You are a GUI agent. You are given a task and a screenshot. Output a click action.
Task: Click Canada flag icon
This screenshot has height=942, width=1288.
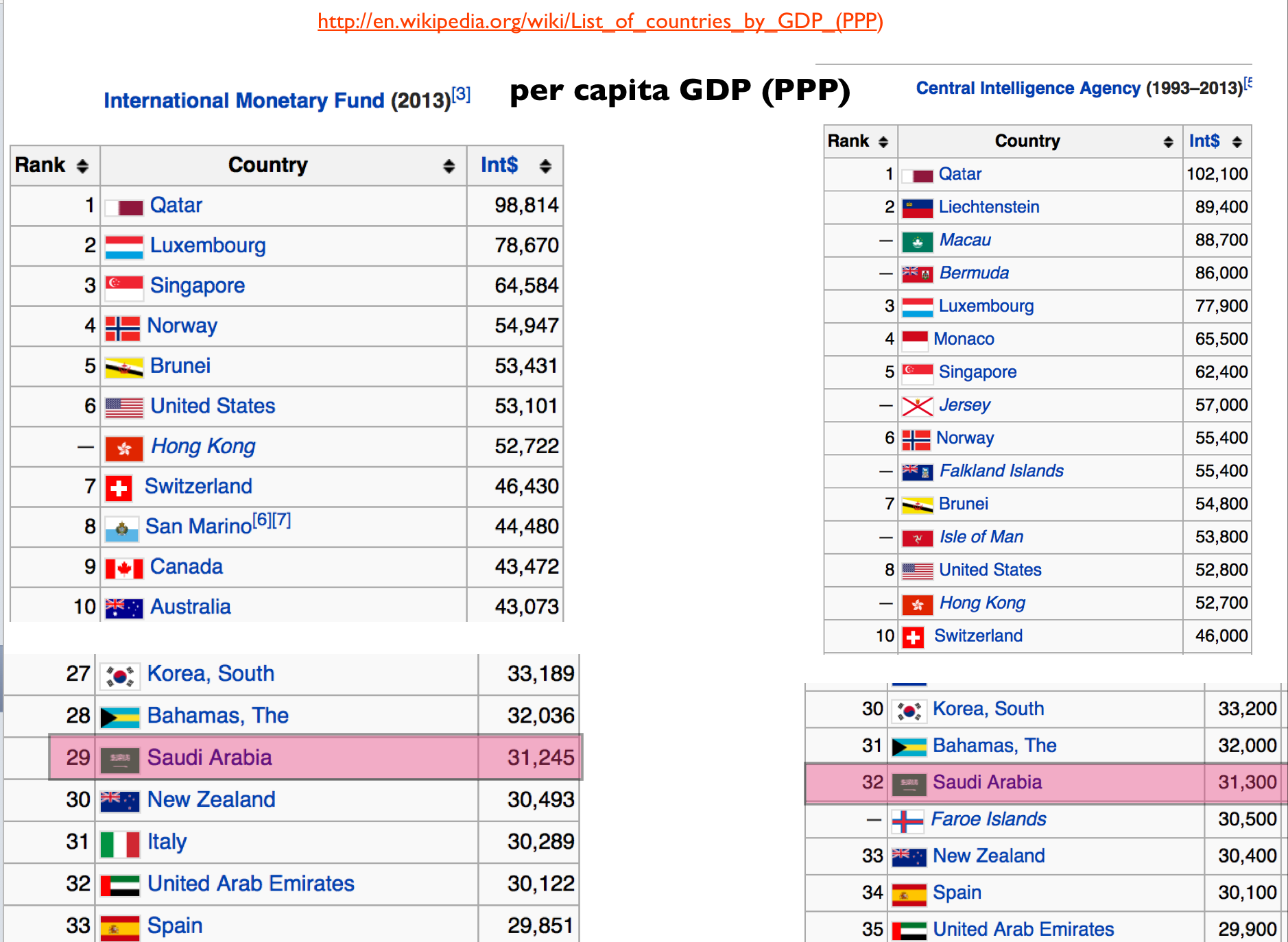click(x=124, y=569)
